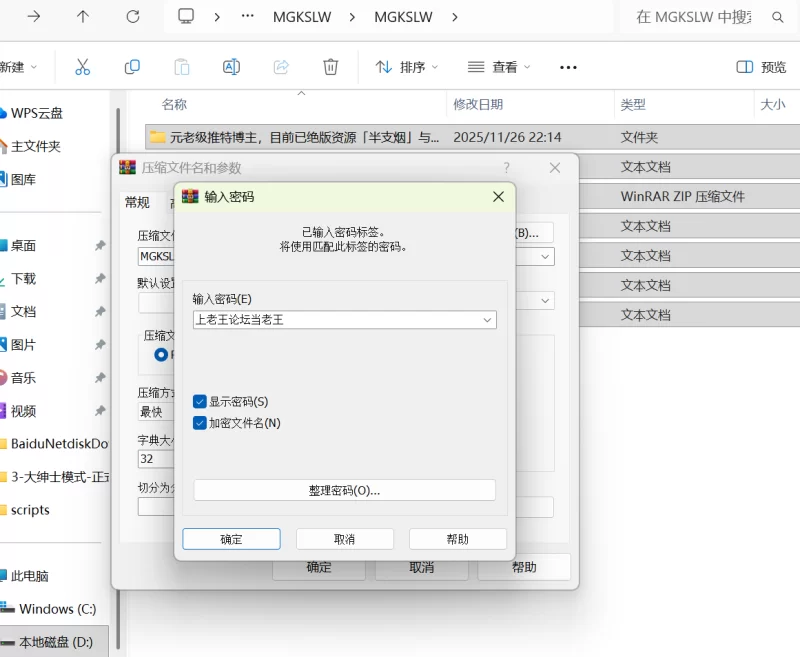Select 本地磁盘 (D:) in sidebar
This screenshot has width=800, height=657.
click(x=55, y=641)
